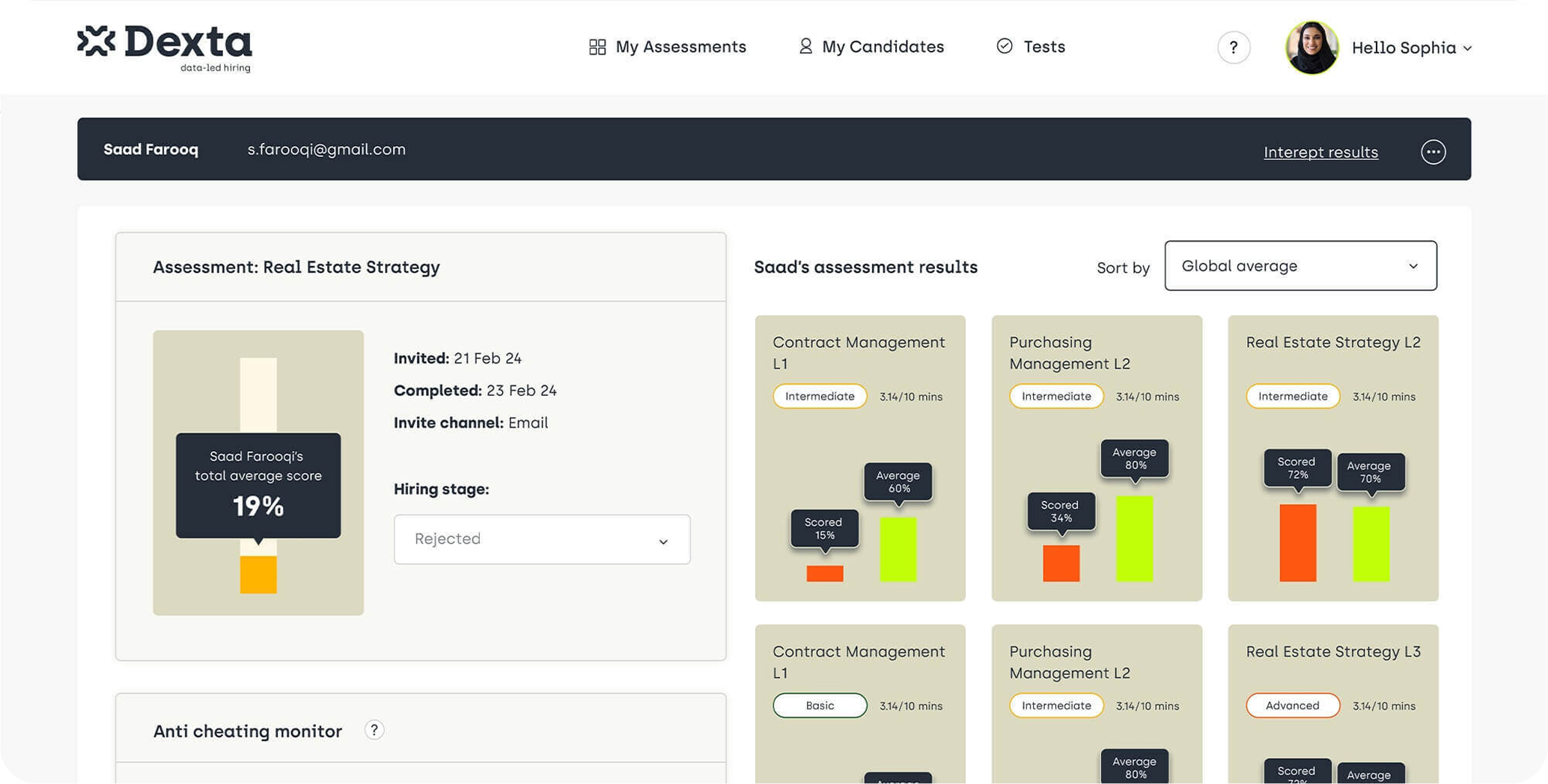Viewport: 1548px width, 784px height.
Task: Click the Basic level badge
Action: (x=820, y=705)
